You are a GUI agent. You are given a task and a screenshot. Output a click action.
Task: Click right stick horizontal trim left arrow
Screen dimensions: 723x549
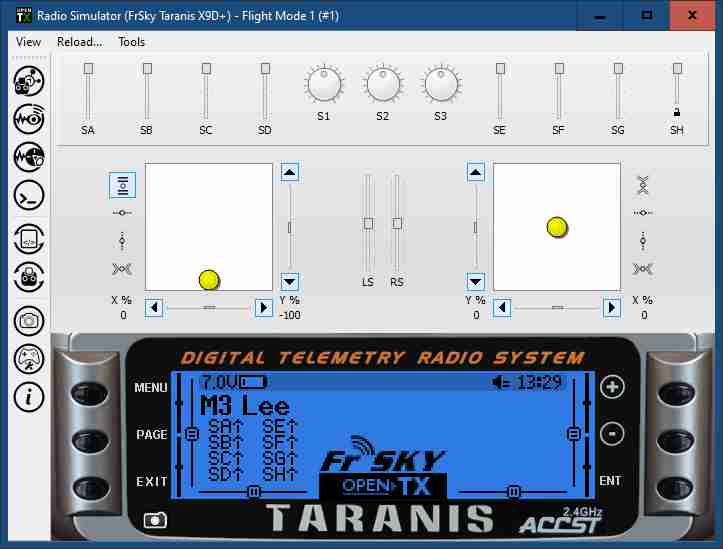click(502, 307)
